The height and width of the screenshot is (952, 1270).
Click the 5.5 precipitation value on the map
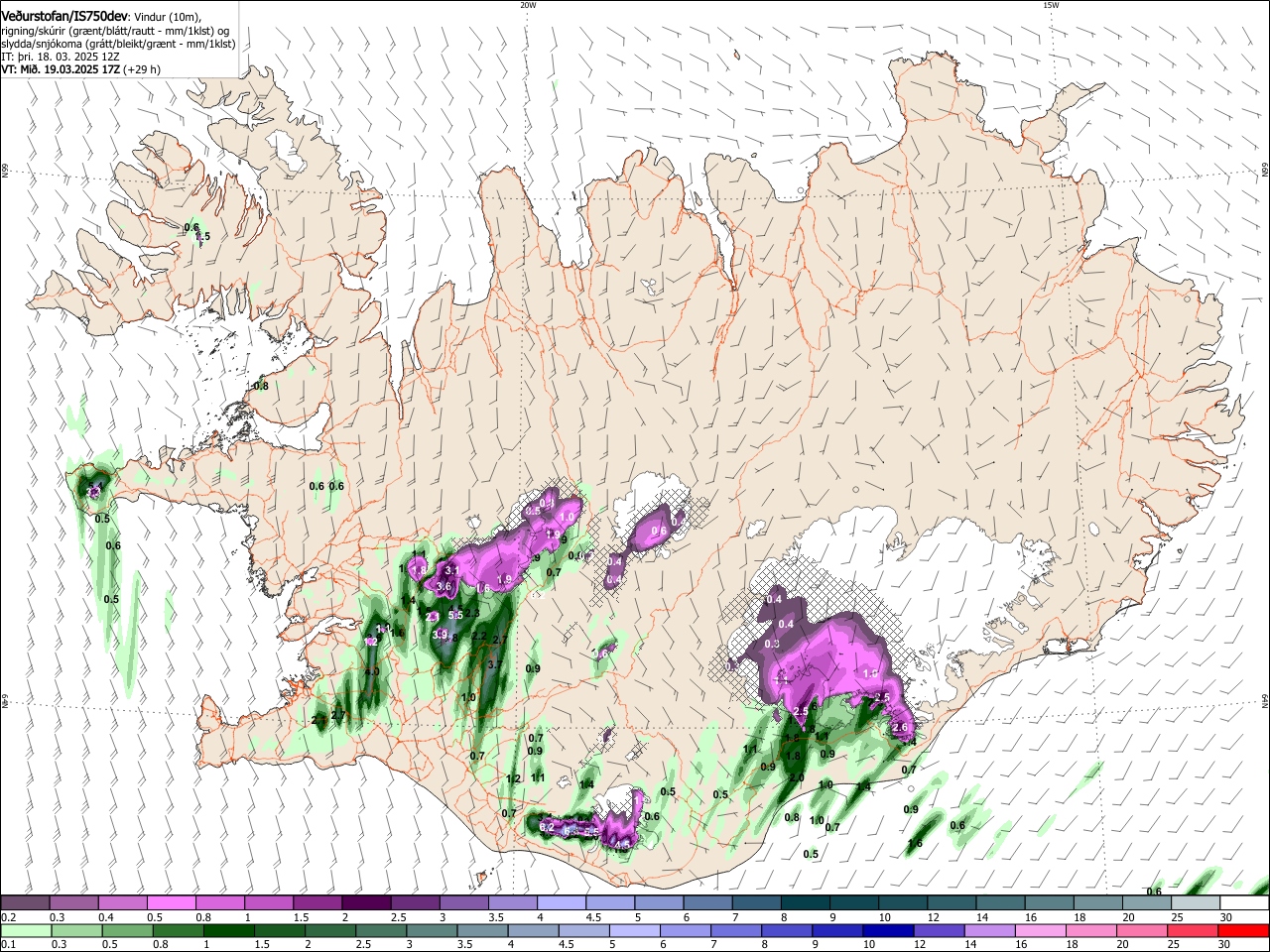pos(456,616)
